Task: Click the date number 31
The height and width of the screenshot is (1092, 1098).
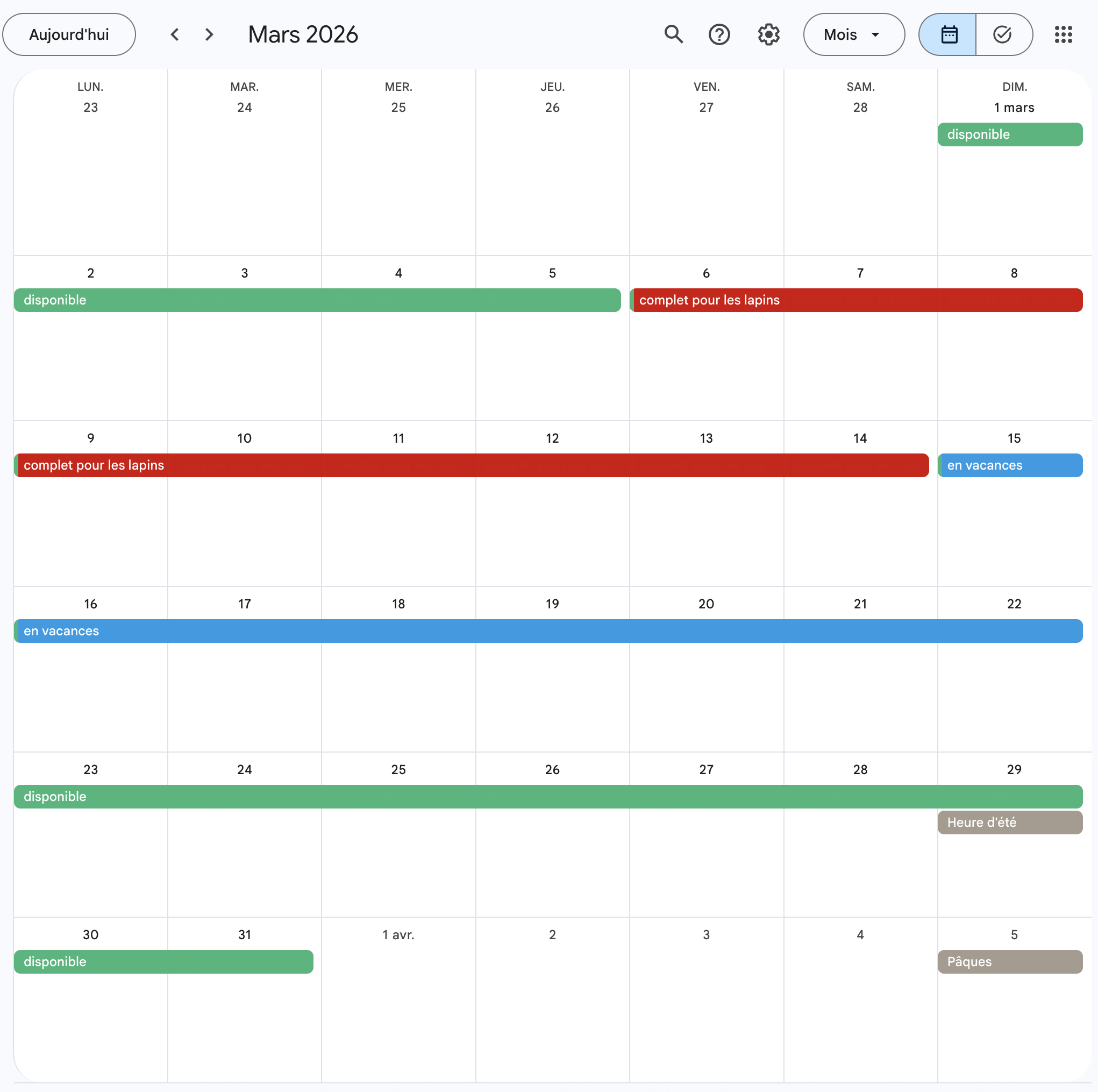Action: (244, 935)
